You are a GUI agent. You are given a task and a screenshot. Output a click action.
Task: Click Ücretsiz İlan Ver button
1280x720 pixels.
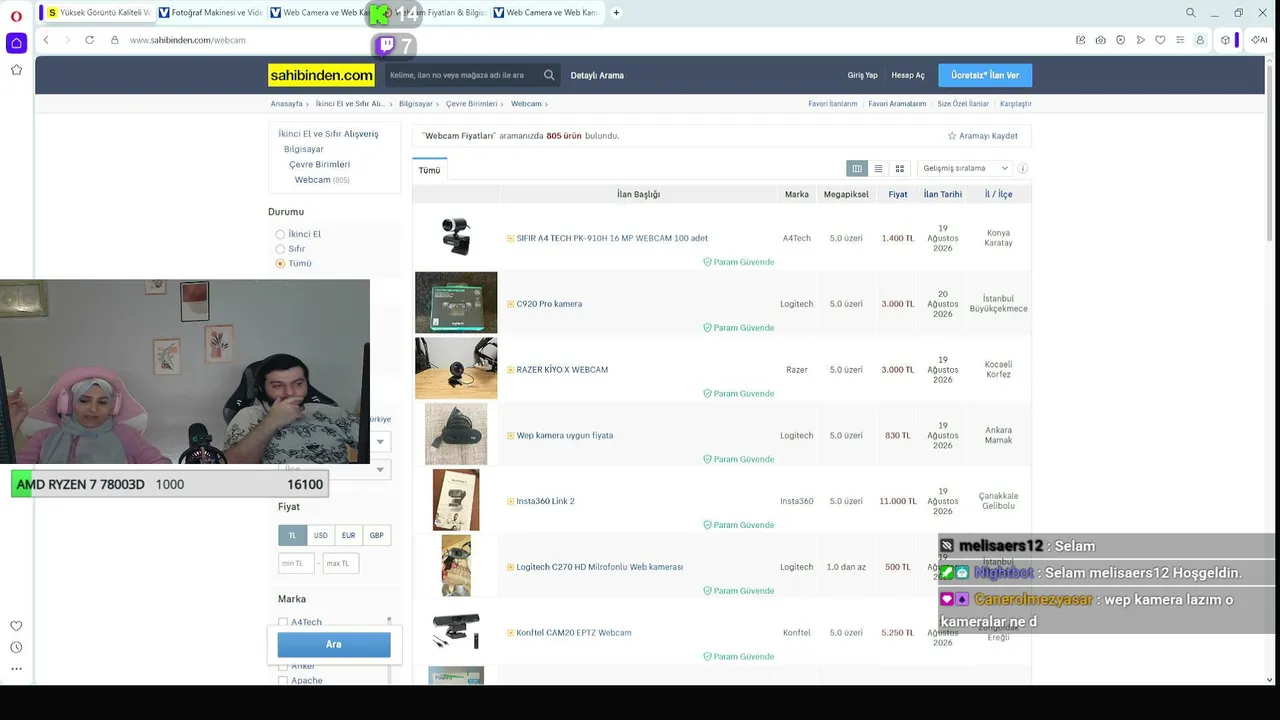pyautogui.click(x=985, y=75)
